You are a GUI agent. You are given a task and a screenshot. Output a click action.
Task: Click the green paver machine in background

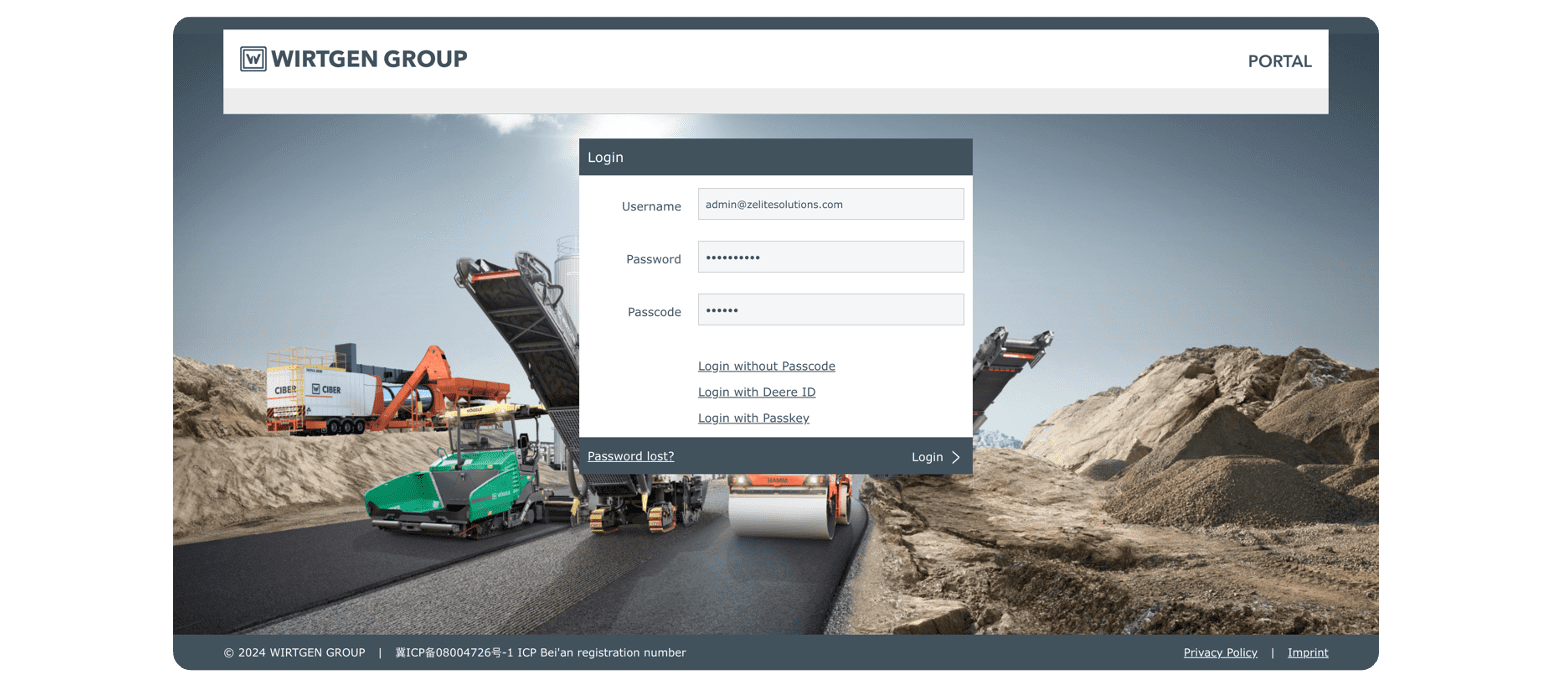pos(450,490)
